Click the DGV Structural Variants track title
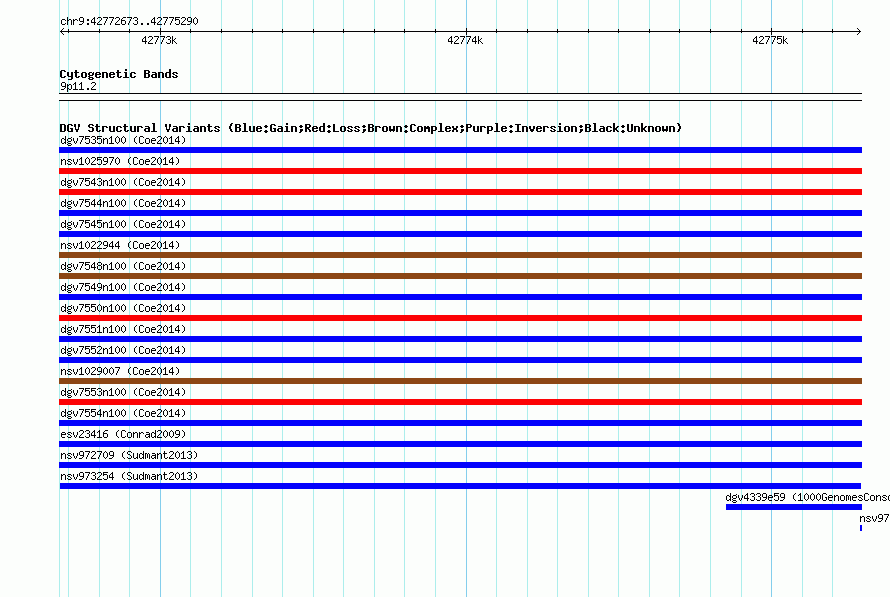 coord(371,128)
